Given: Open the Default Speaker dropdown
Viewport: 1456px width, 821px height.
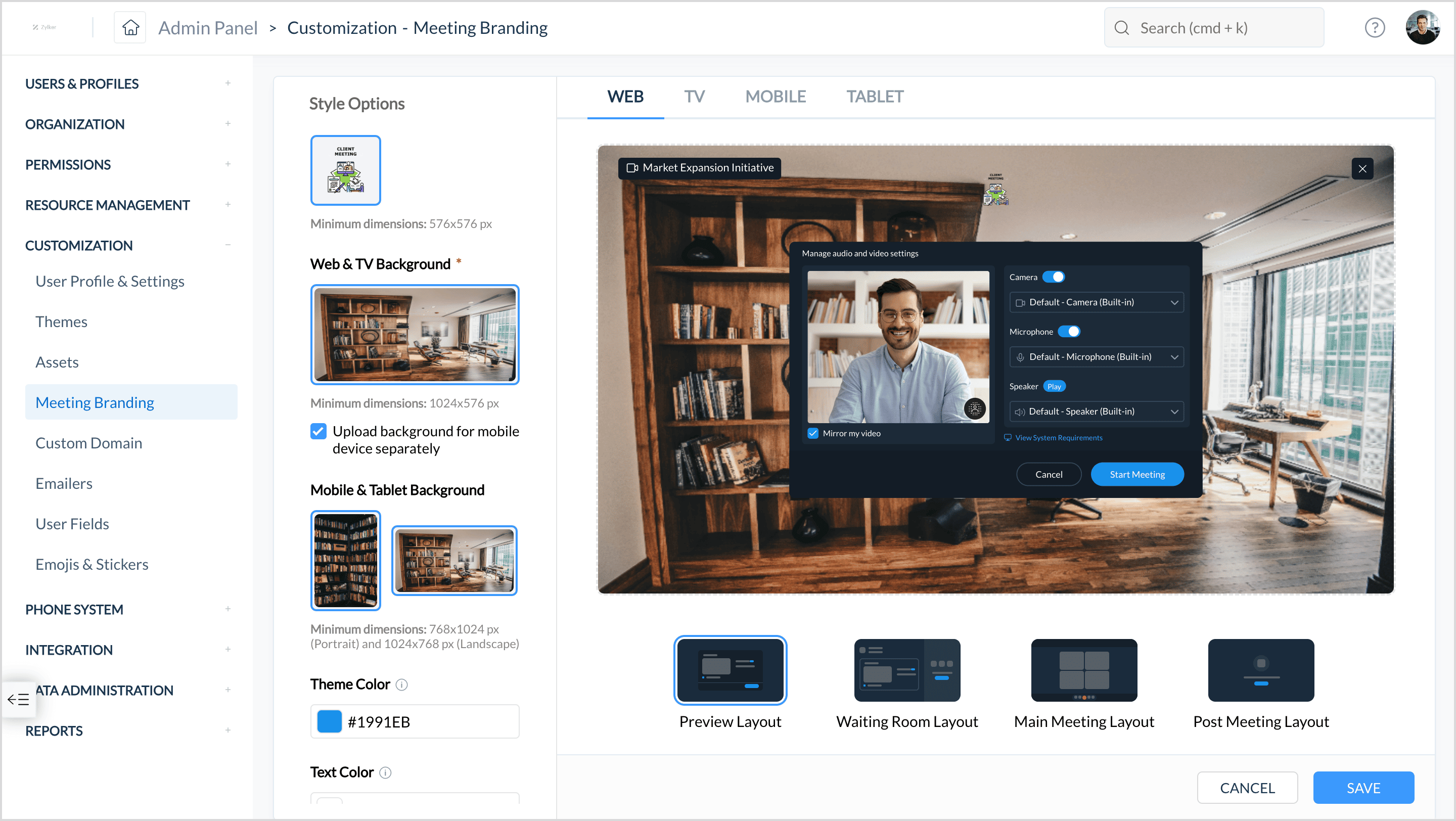Looking at the screenshot, I should pyautogui.click(x=1096, y=412).
